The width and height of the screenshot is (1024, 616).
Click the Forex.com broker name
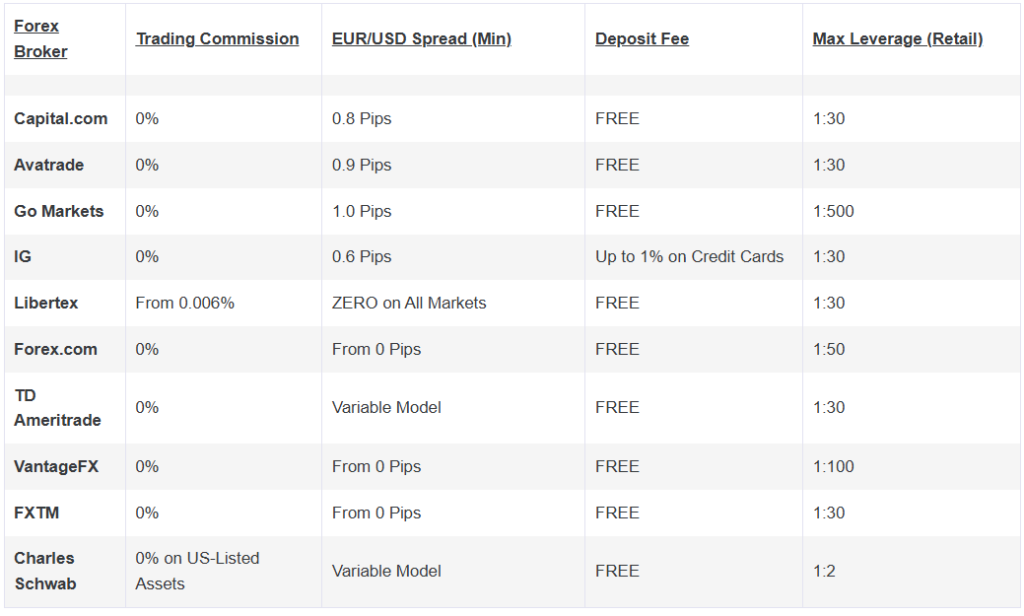[x=56, y=349]
